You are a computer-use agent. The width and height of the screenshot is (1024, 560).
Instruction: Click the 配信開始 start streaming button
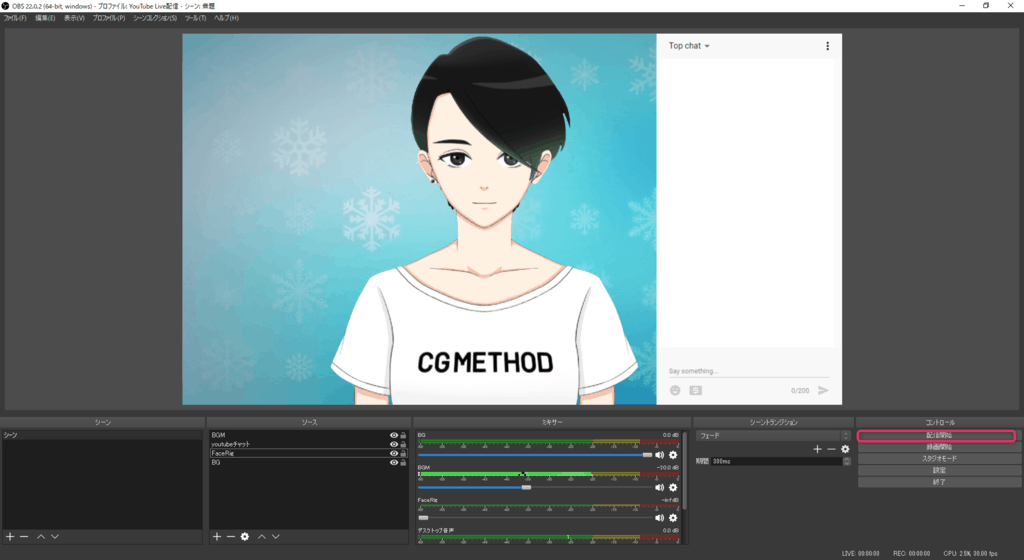coord(937,436)
